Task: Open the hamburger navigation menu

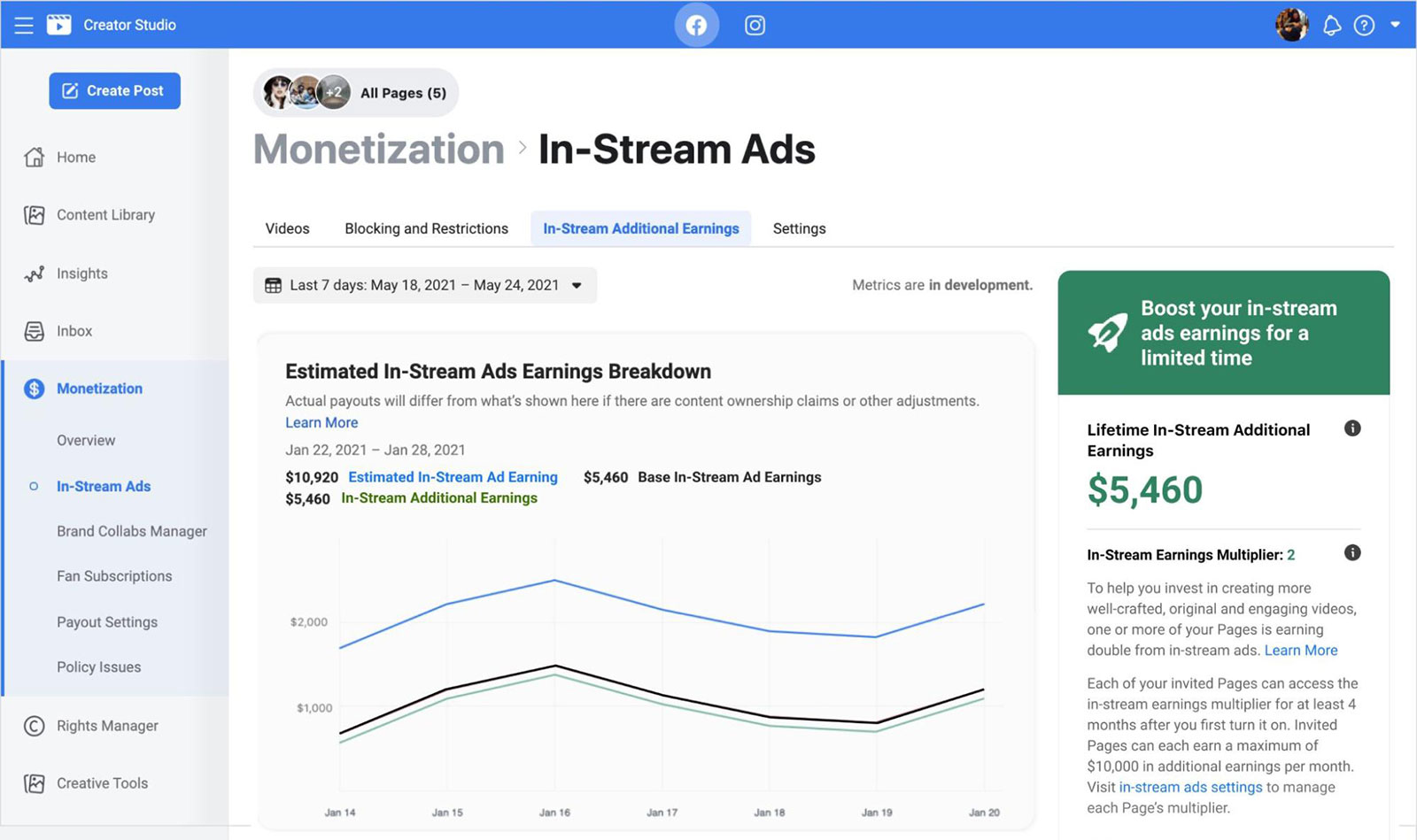Action: point(24,25)
